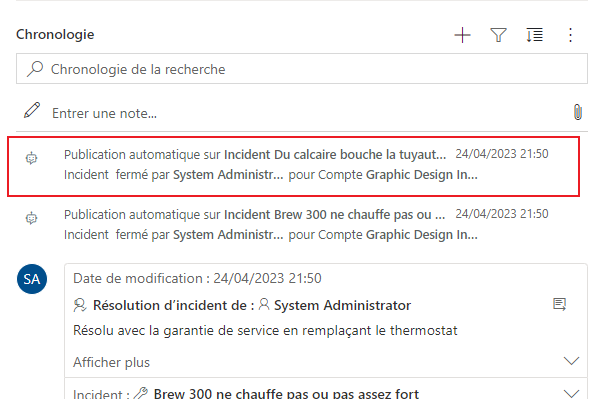Click the auto-post icon for Du calcaire post
Viewport: 605px width, 399px height.
coord(32,158)
